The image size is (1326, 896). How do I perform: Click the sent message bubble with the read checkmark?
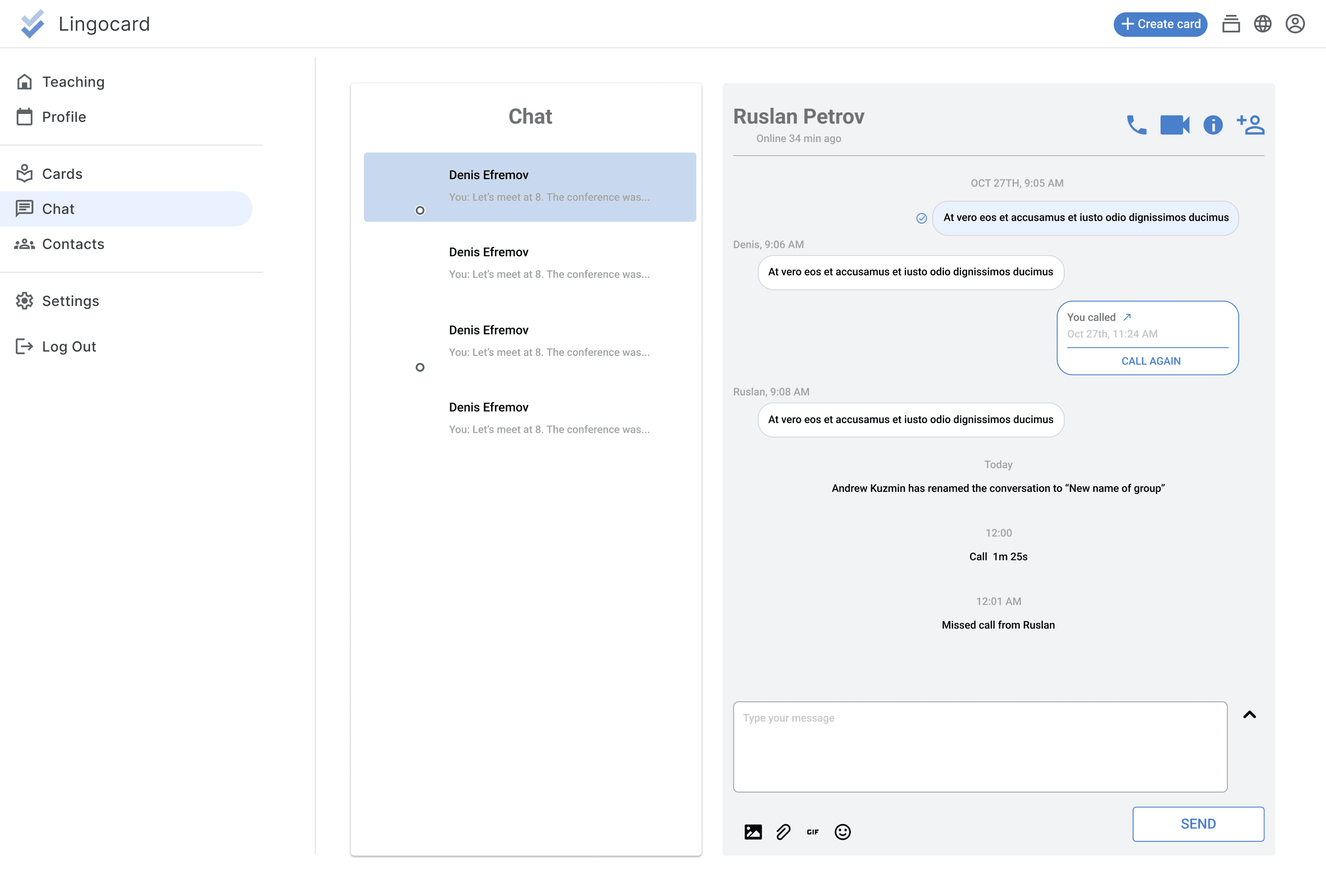(x=1085, y=218)
